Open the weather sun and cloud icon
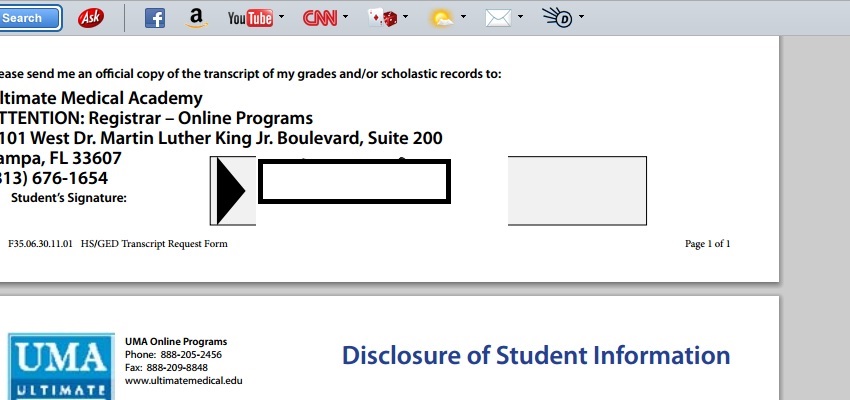 click(442, 19)
